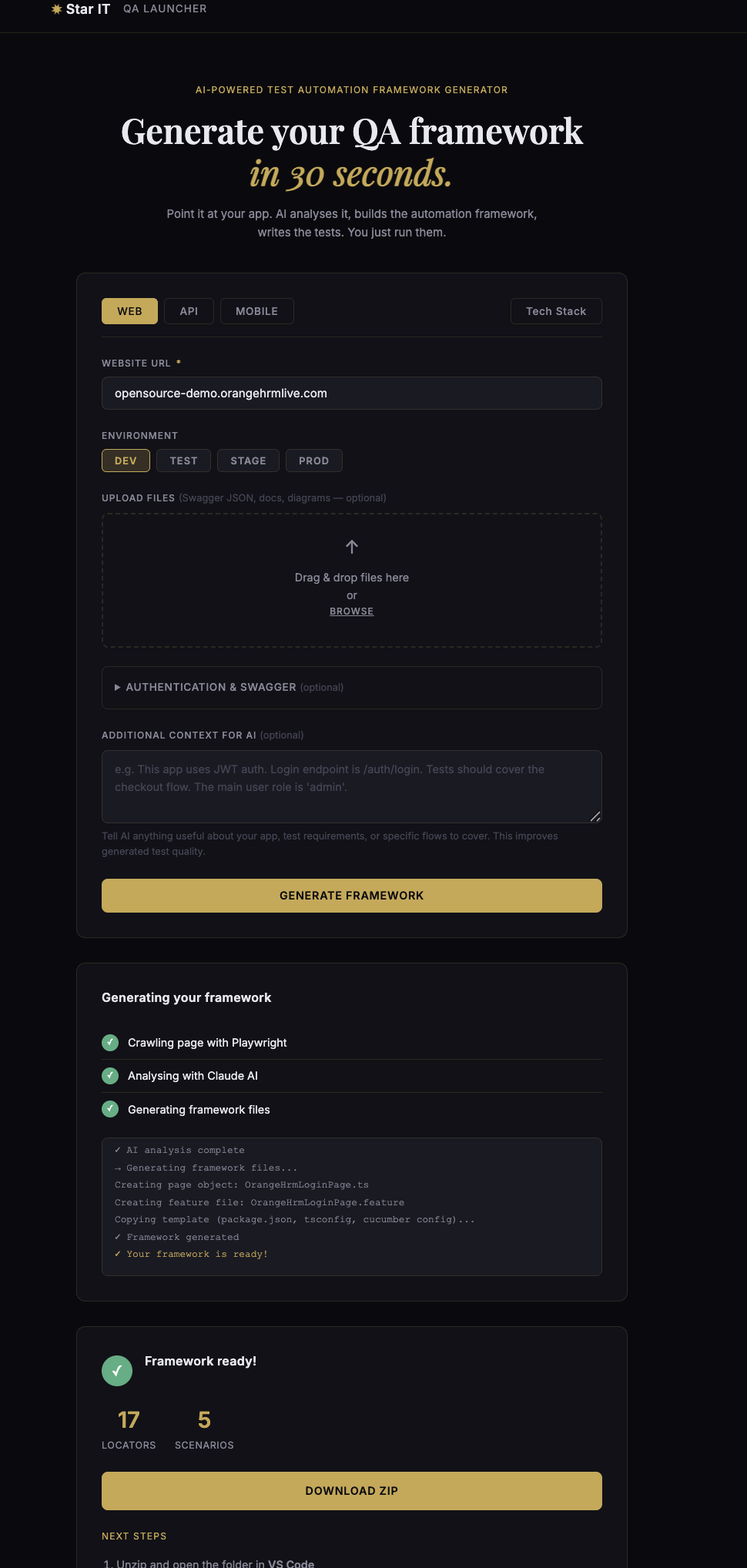Click the green check beside Generating framework files
The image size is (747, 1568).
click(110, 1109)
